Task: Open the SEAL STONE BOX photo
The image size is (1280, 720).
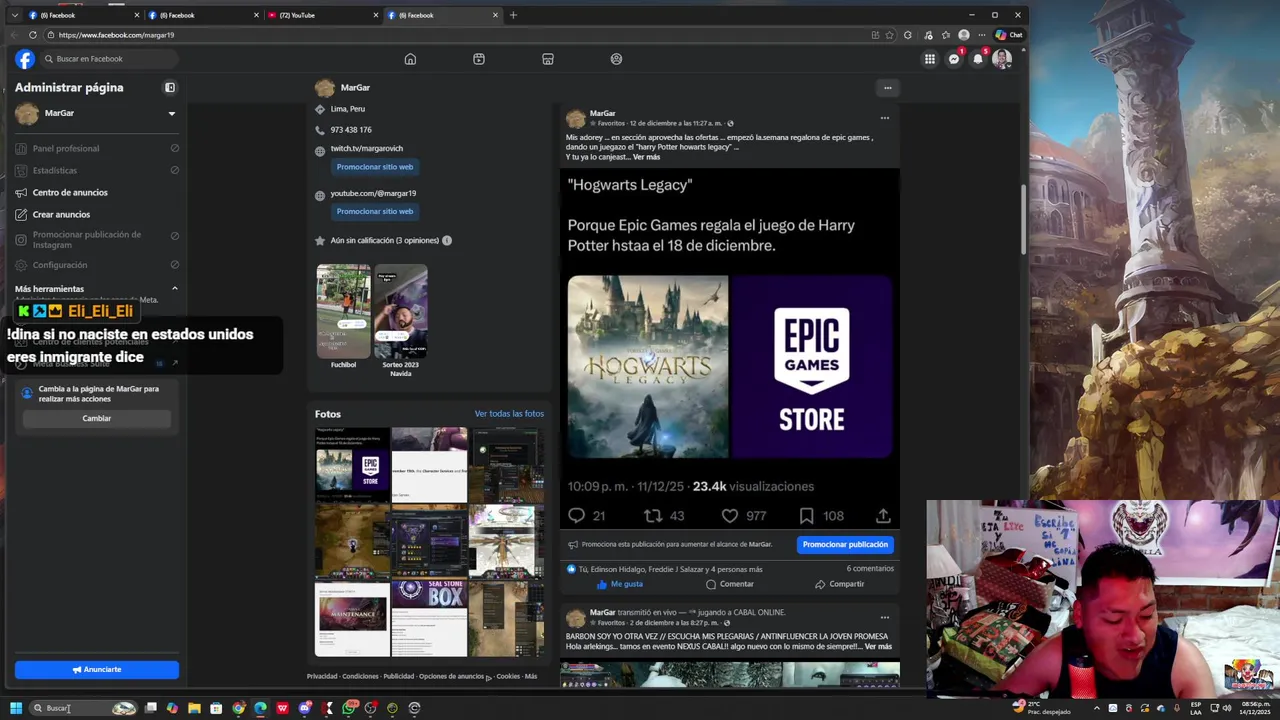Action: [x=429, y=618]
